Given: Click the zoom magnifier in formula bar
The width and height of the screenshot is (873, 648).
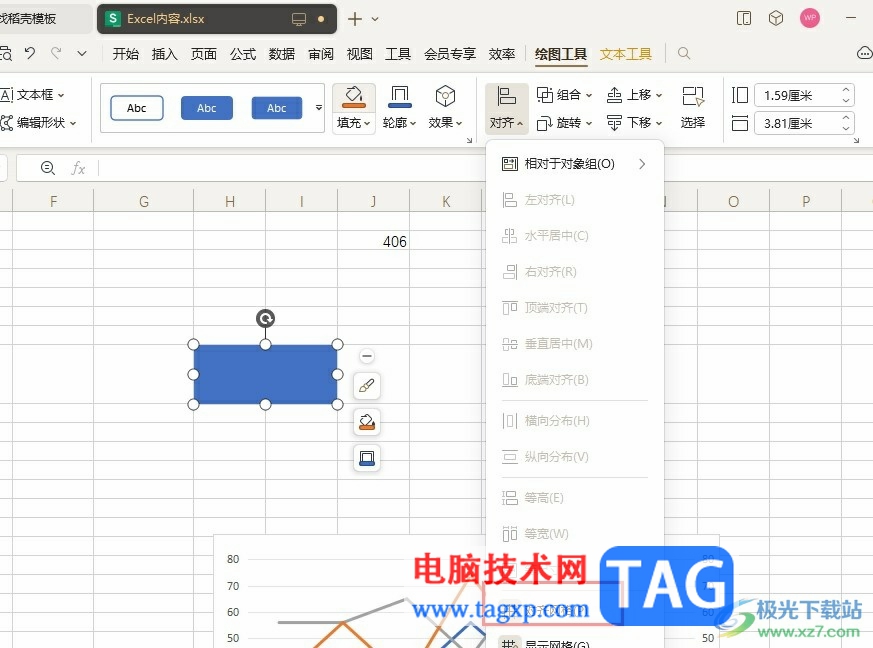Looking at the screenshot, I should tap(48, 168).
